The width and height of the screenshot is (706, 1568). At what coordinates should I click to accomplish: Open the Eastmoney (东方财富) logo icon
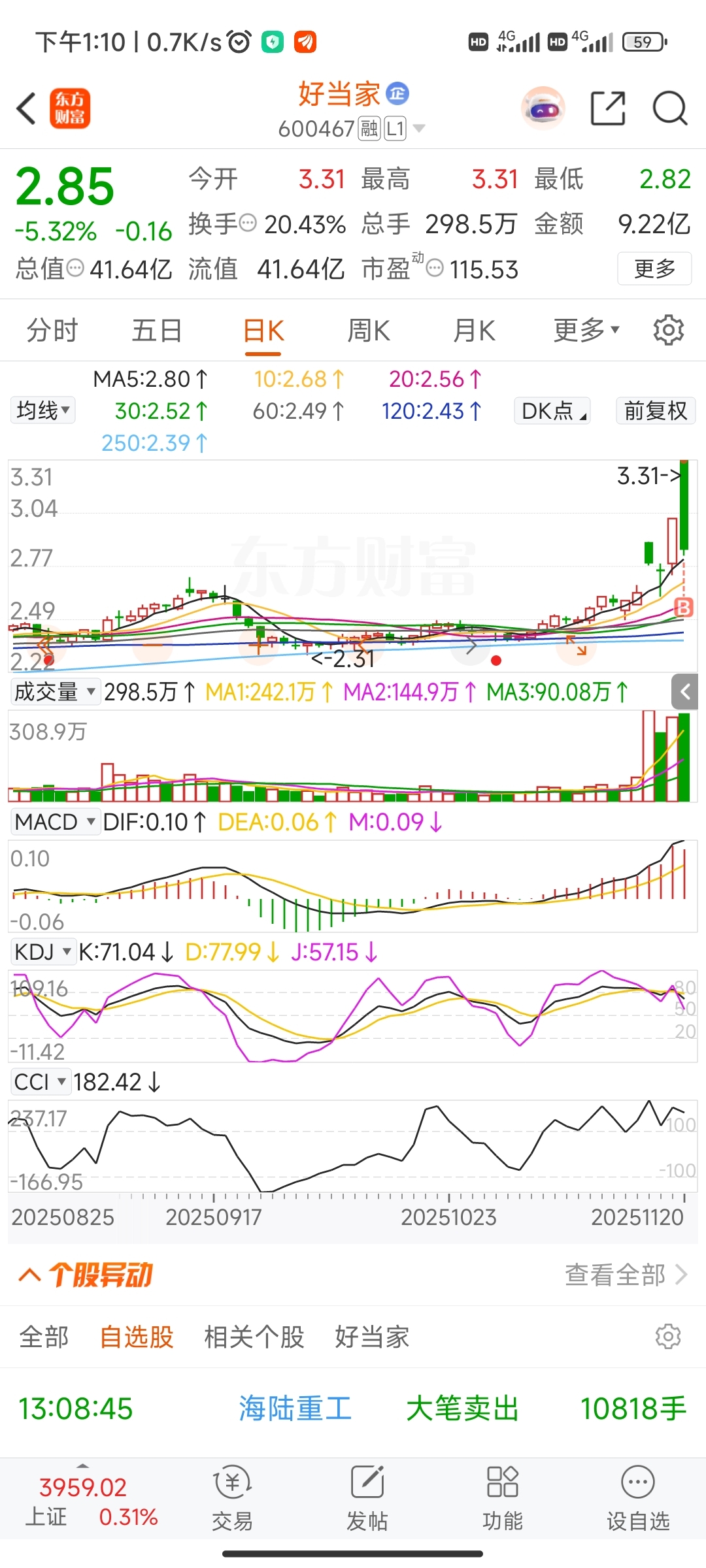pyautogui.click(x=70, y=108)
